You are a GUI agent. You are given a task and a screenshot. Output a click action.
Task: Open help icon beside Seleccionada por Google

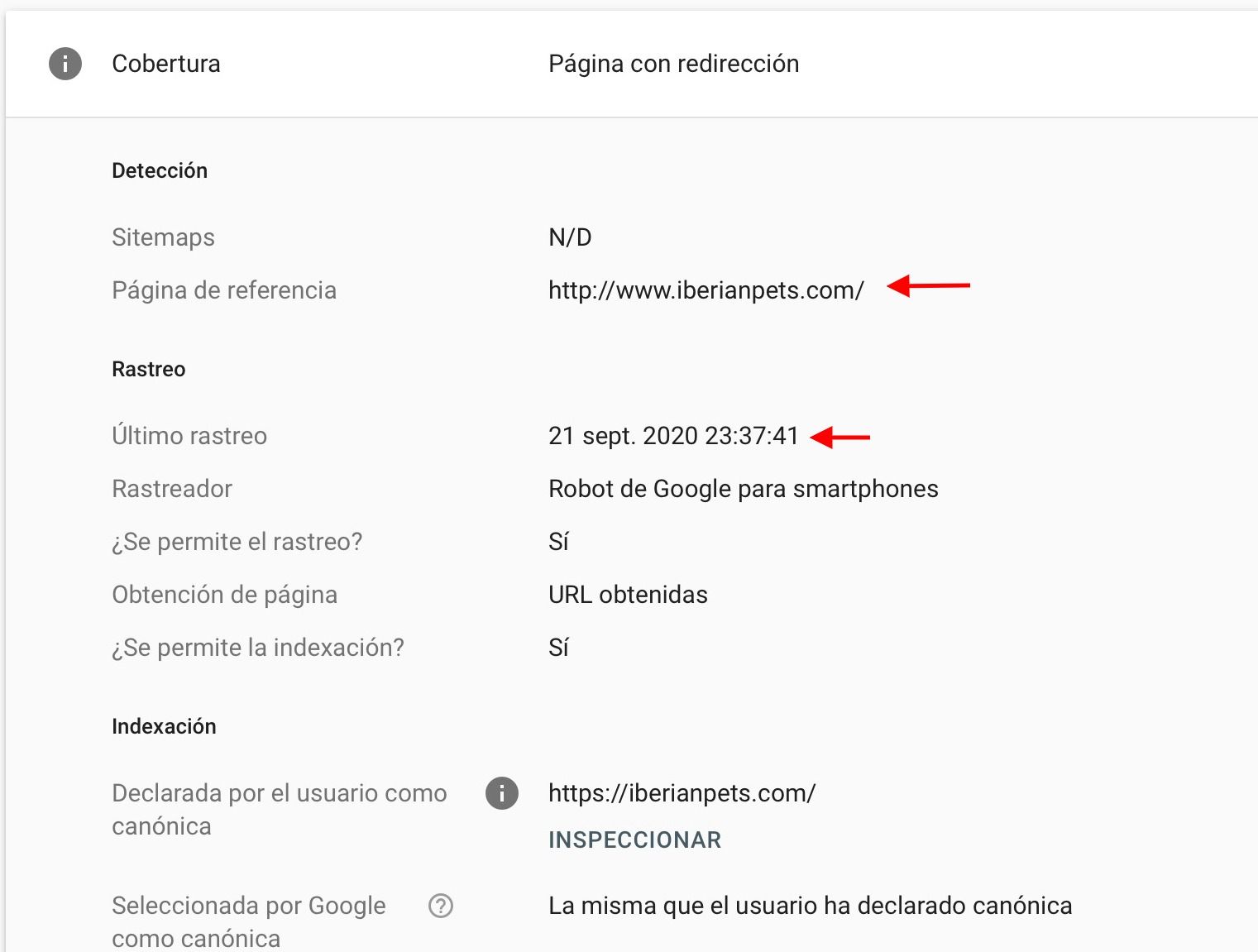point(441,907)
